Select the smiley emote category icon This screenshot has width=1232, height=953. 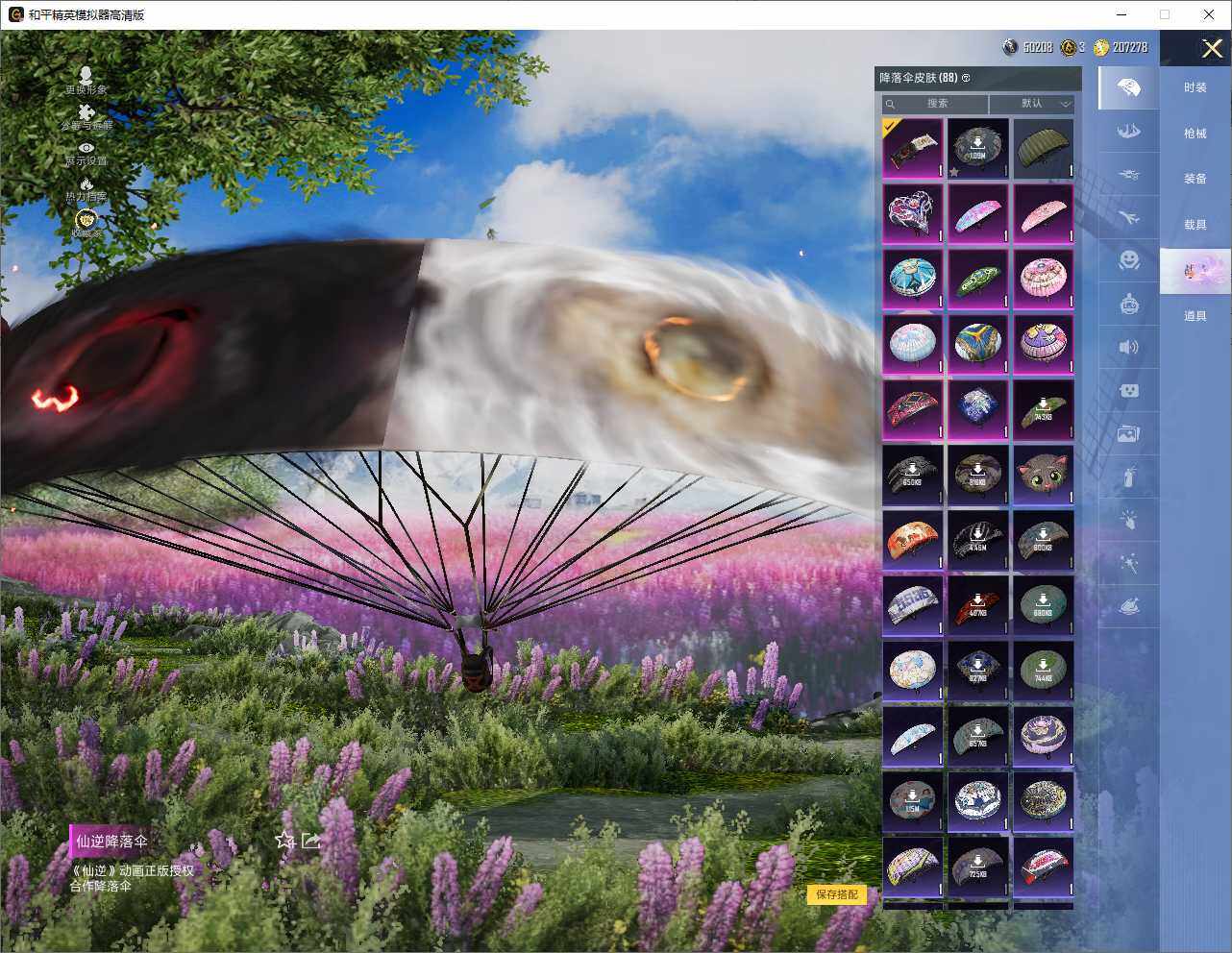pyautogui.click(x=1129, y=260)
